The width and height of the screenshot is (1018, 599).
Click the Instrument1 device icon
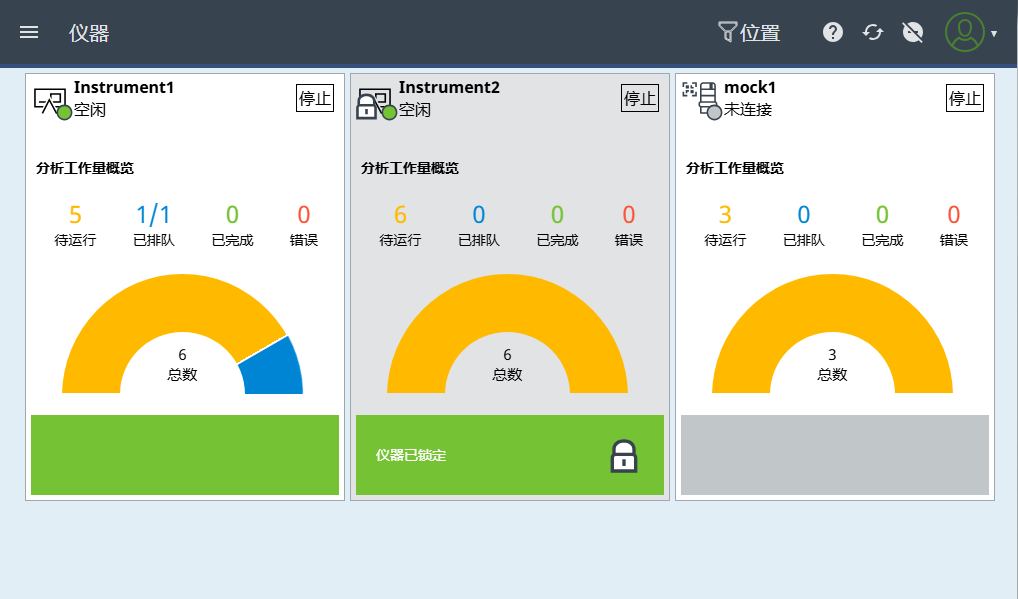(x=52, y=103)
